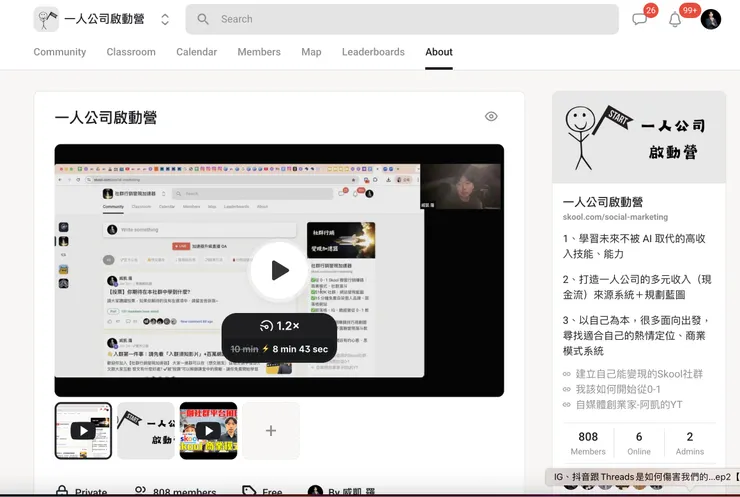Select the first video thumbnail

pyautogui.click(x=84, y=430)
